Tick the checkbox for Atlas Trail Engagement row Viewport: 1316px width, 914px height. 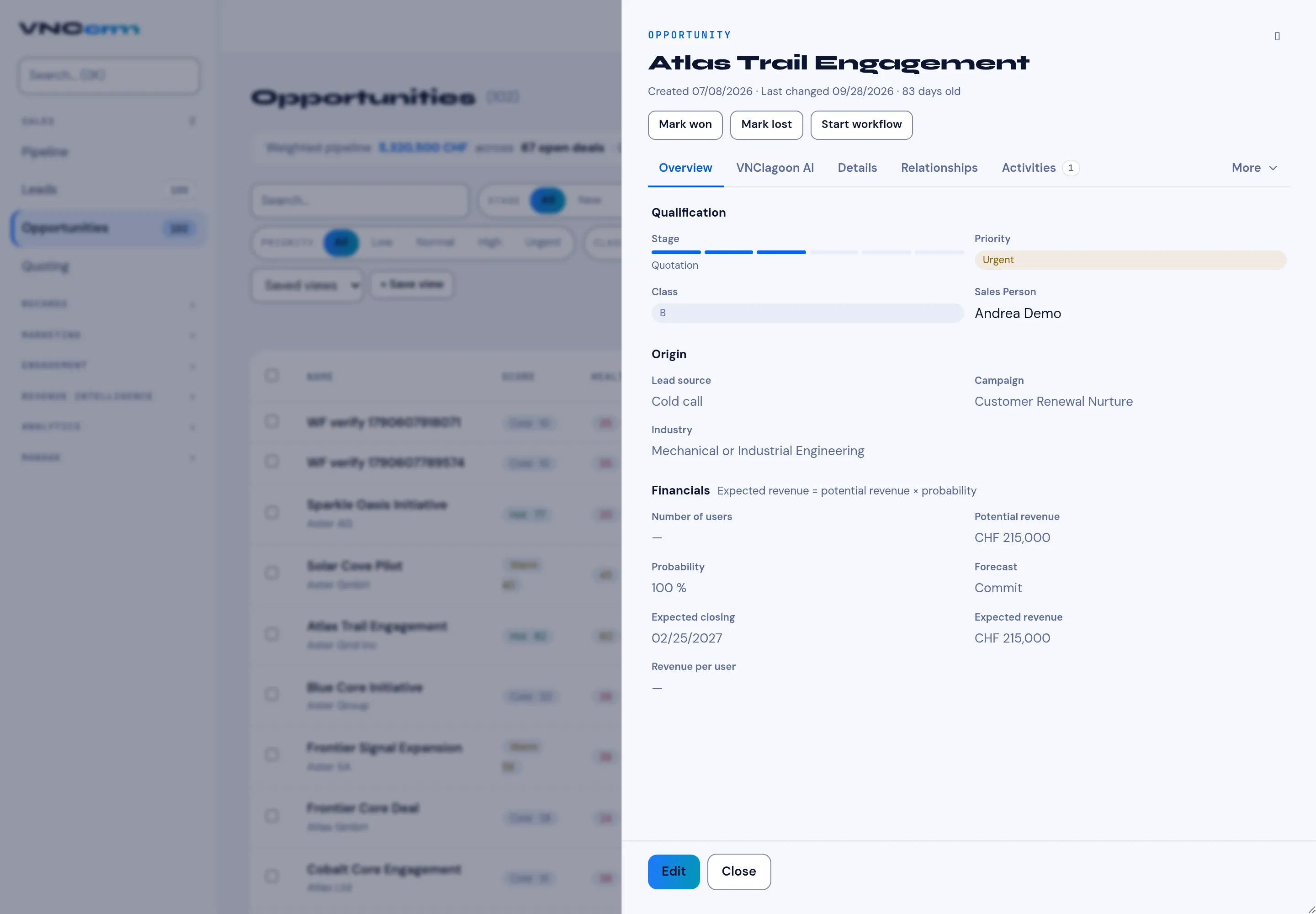[272, 634]
